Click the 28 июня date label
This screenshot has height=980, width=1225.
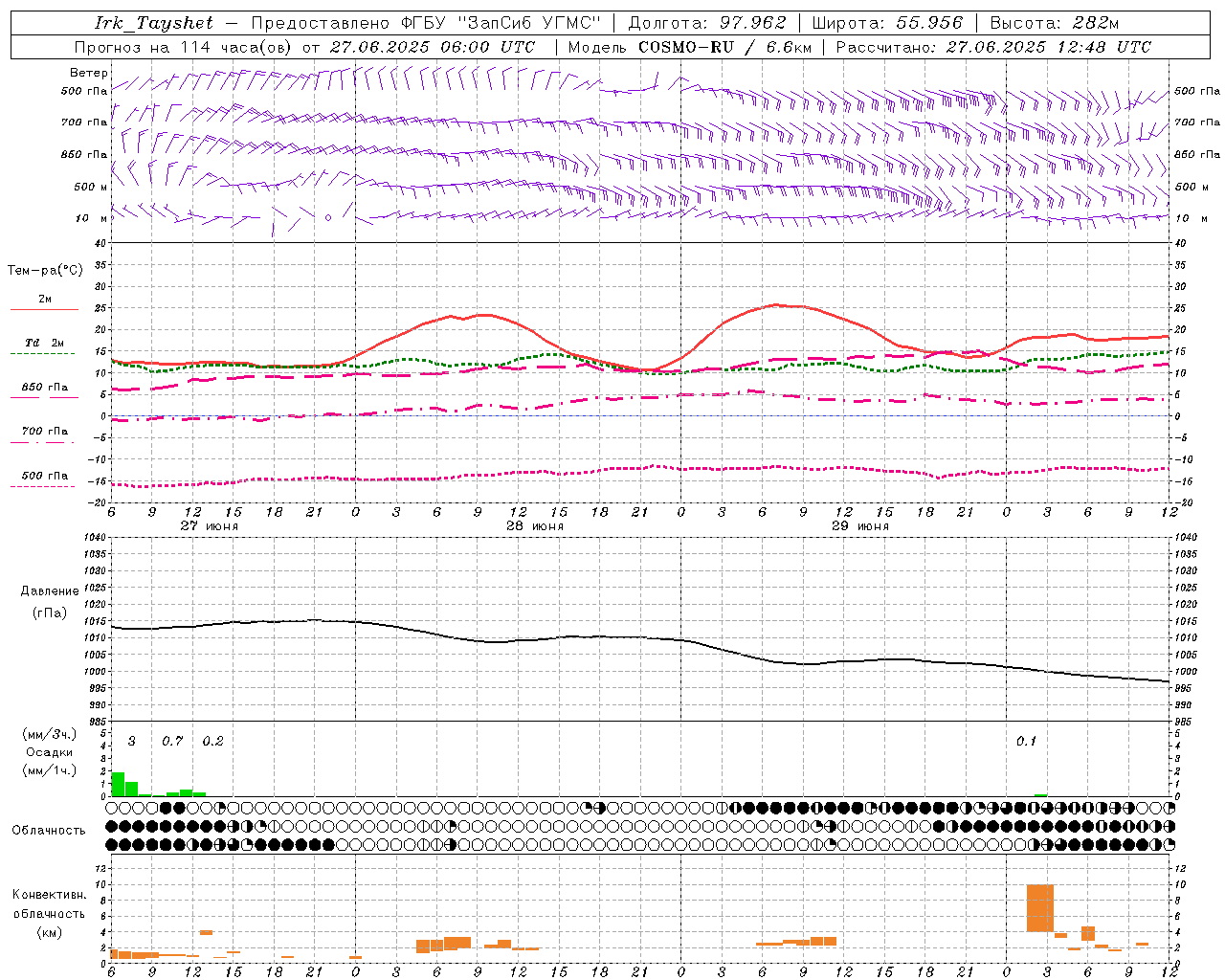click(535, 526)
